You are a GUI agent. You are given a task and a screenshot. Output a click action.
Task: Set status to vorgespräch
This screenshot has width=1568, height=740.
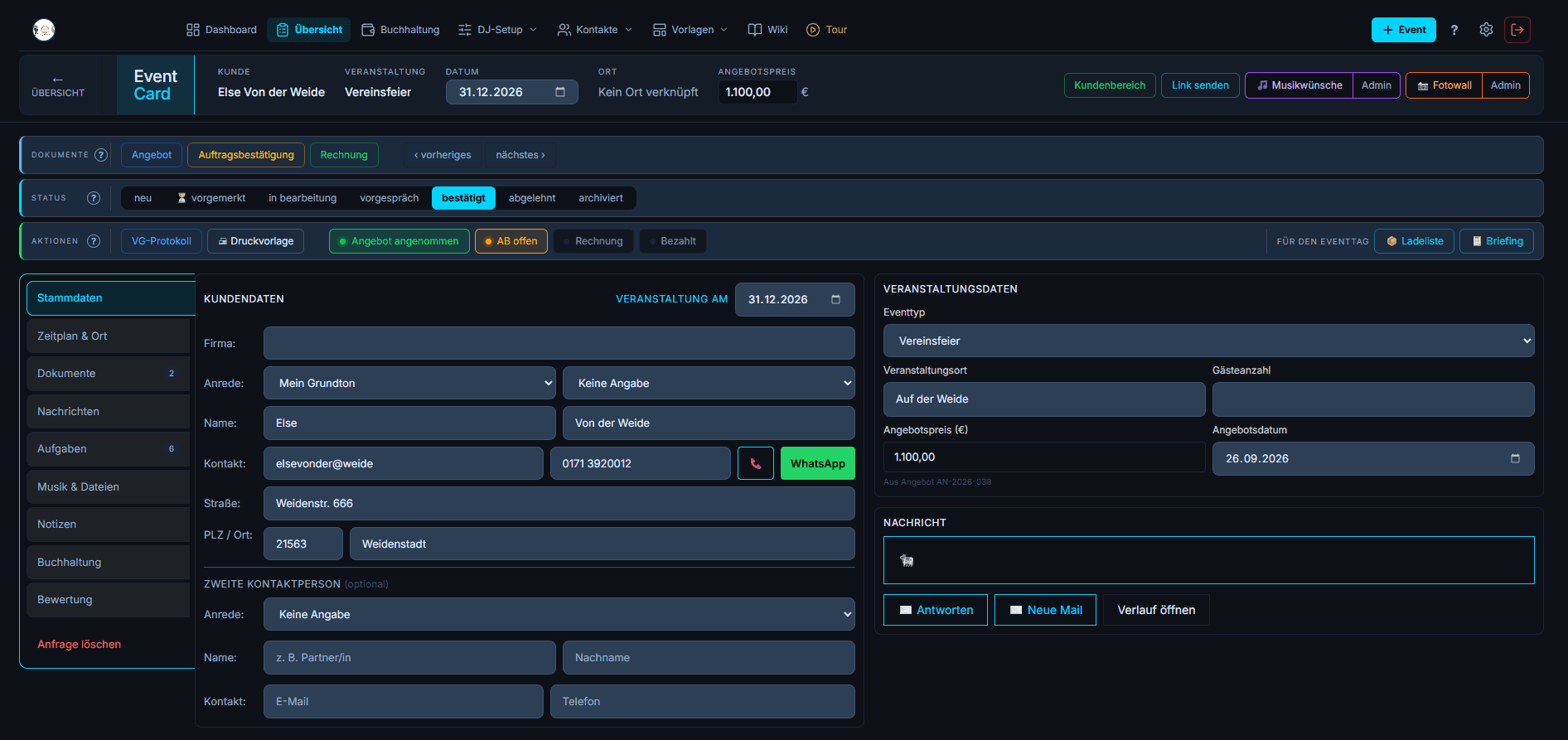click(390, 198)
